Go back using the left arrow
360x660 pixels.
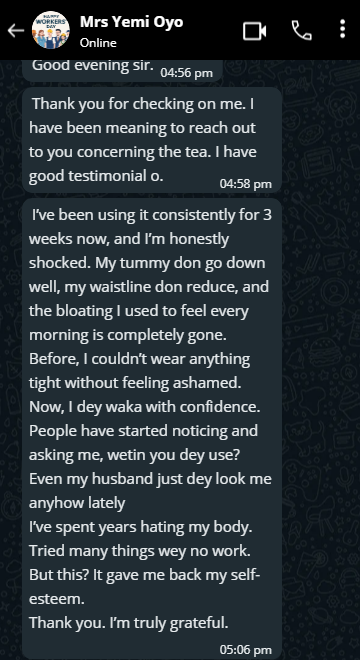point(16,30)
